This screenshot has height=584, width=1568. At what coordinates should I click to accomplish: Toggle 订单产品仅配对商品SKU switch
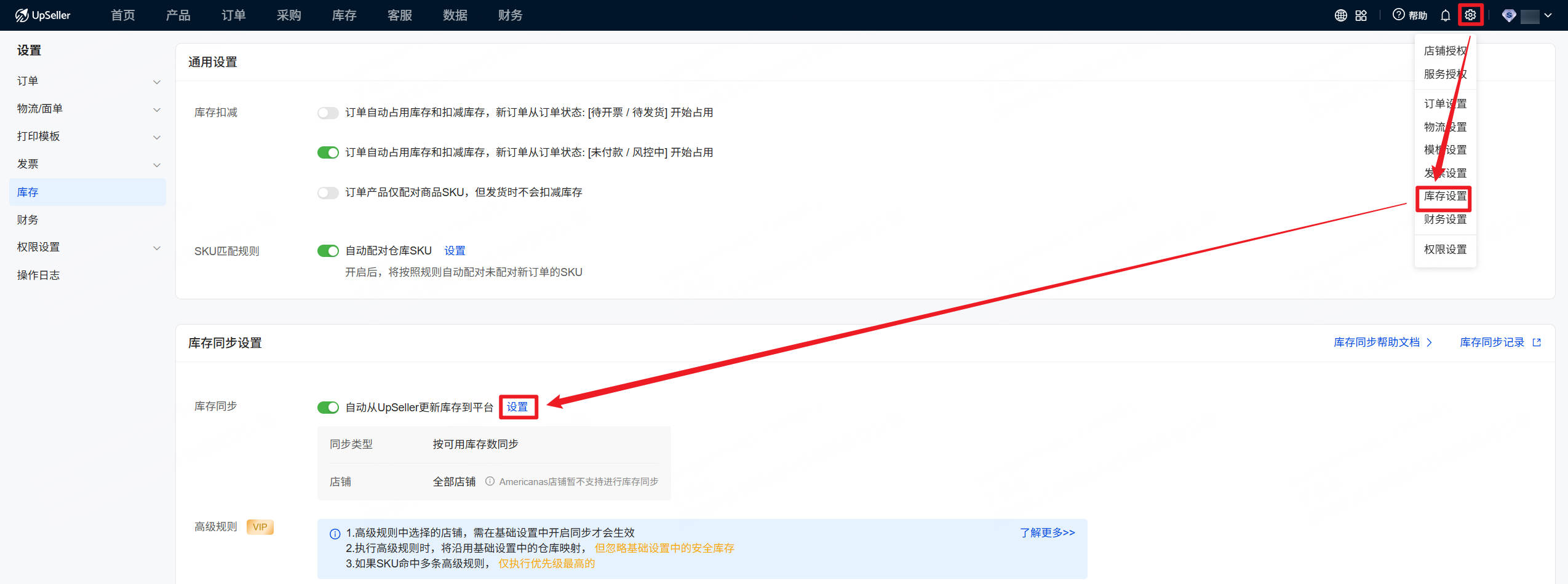click(328, 193)
